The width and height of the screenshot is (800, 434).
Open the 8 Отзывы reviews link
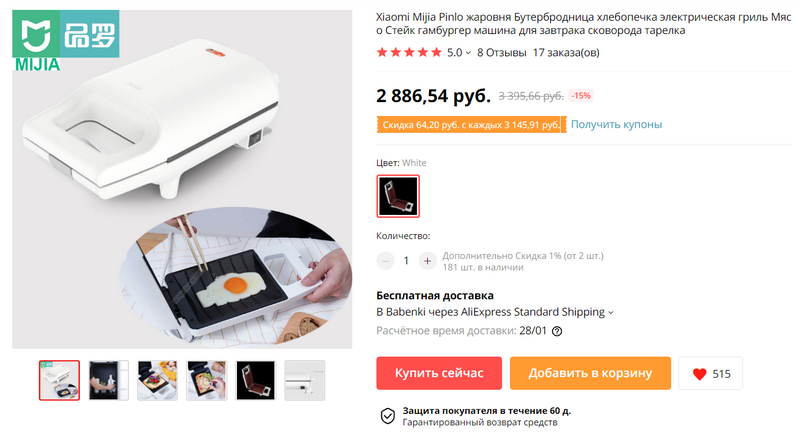click(x=502, y=53)
